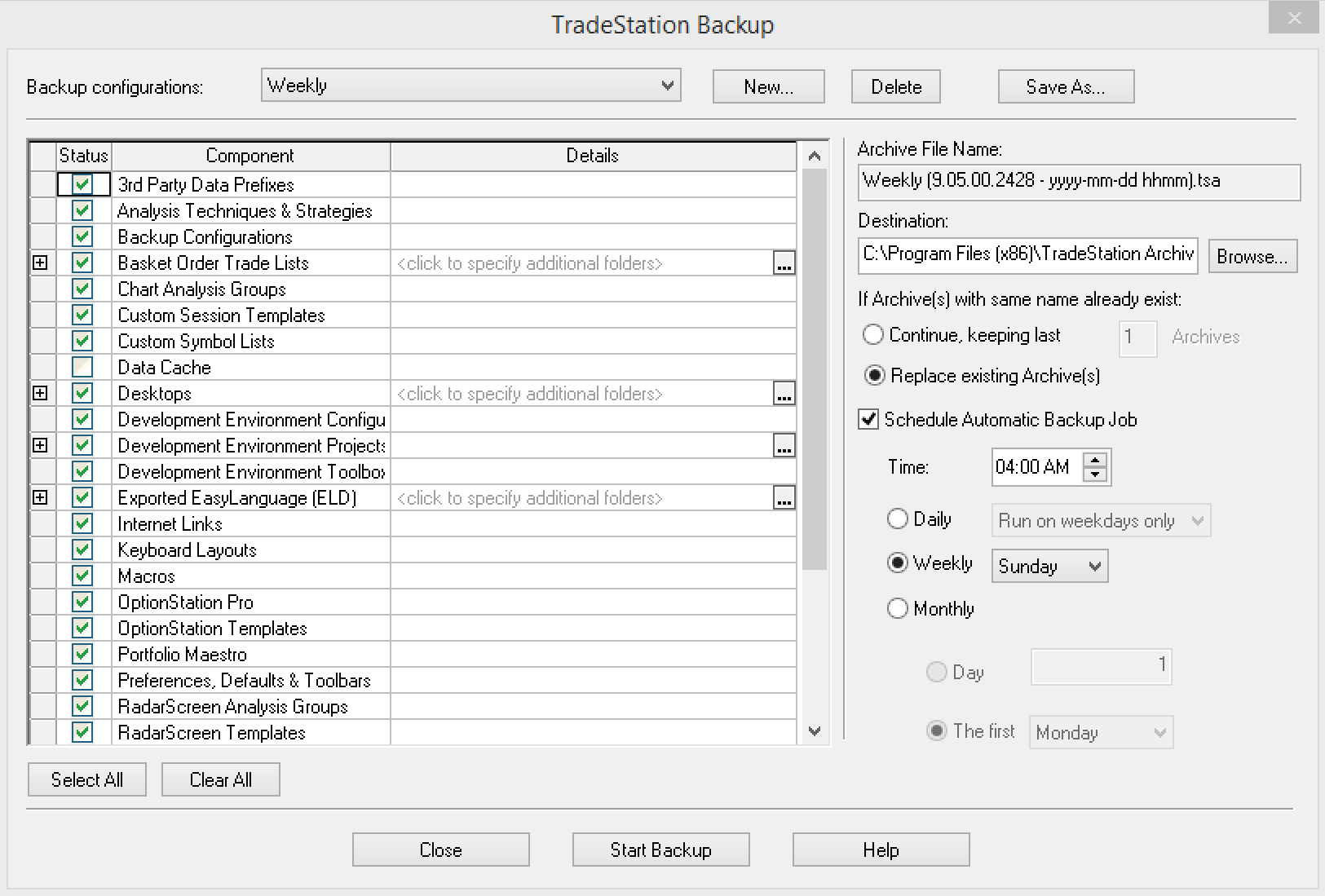The height and width of the screenshot is (896, 1325).
Task: Select the Macros row text
Action: [147, 576]
